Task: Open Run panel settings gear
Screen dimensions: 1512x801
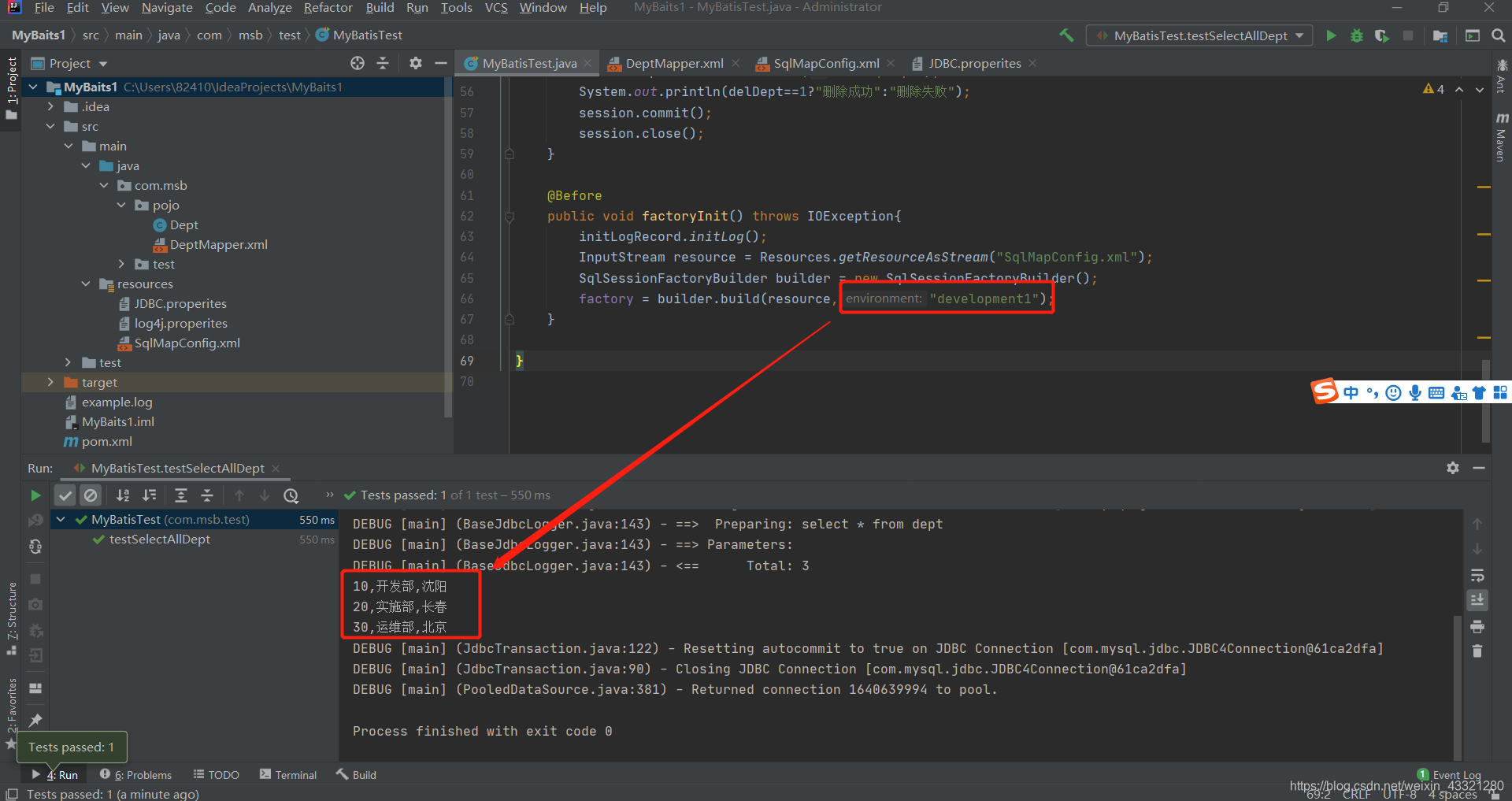Action: [x=1453, y=468]
